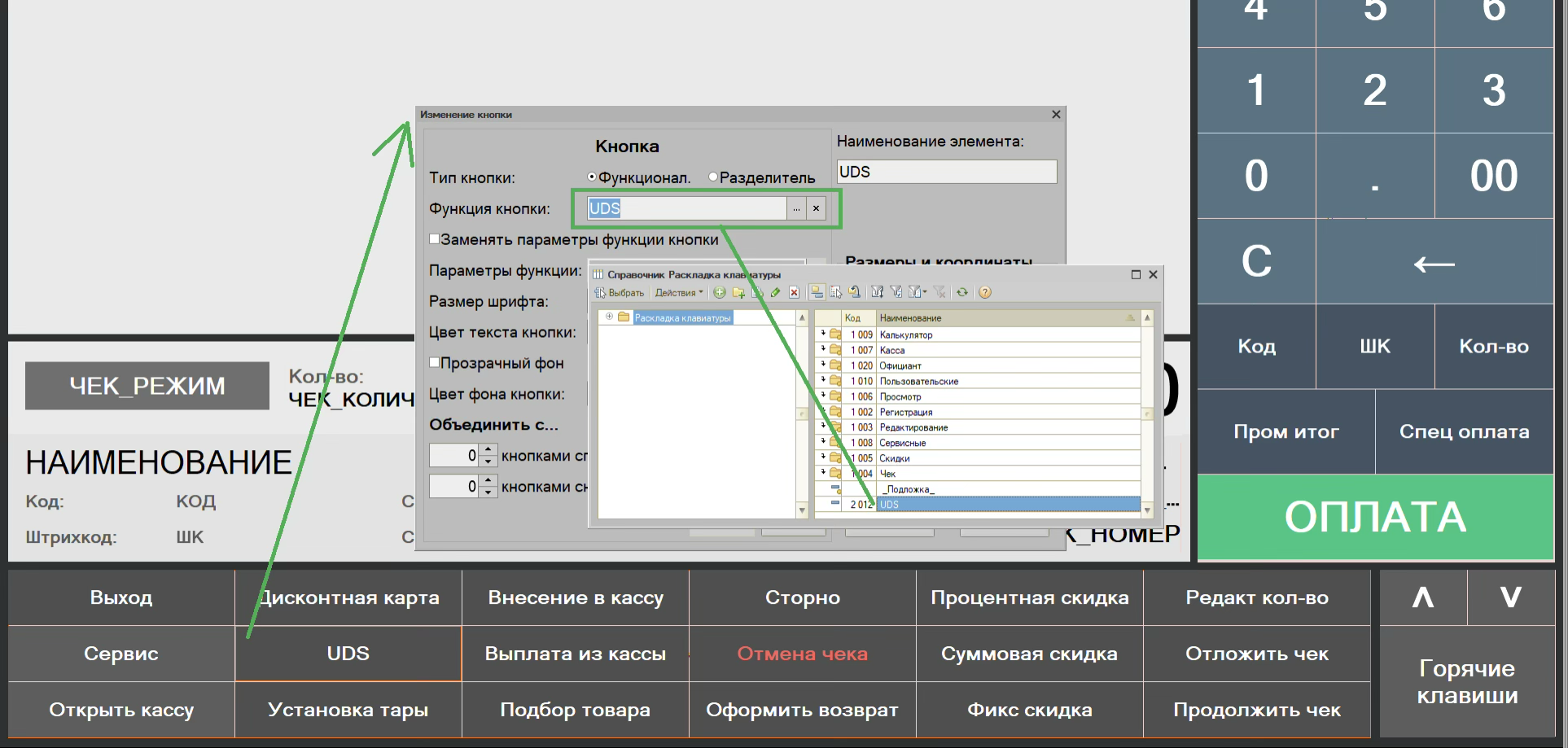Image resolution: width=1568 pixels, height=748 pixels.
Task: Select the Сервисные row in list
Action: click(x=978, y=443)
